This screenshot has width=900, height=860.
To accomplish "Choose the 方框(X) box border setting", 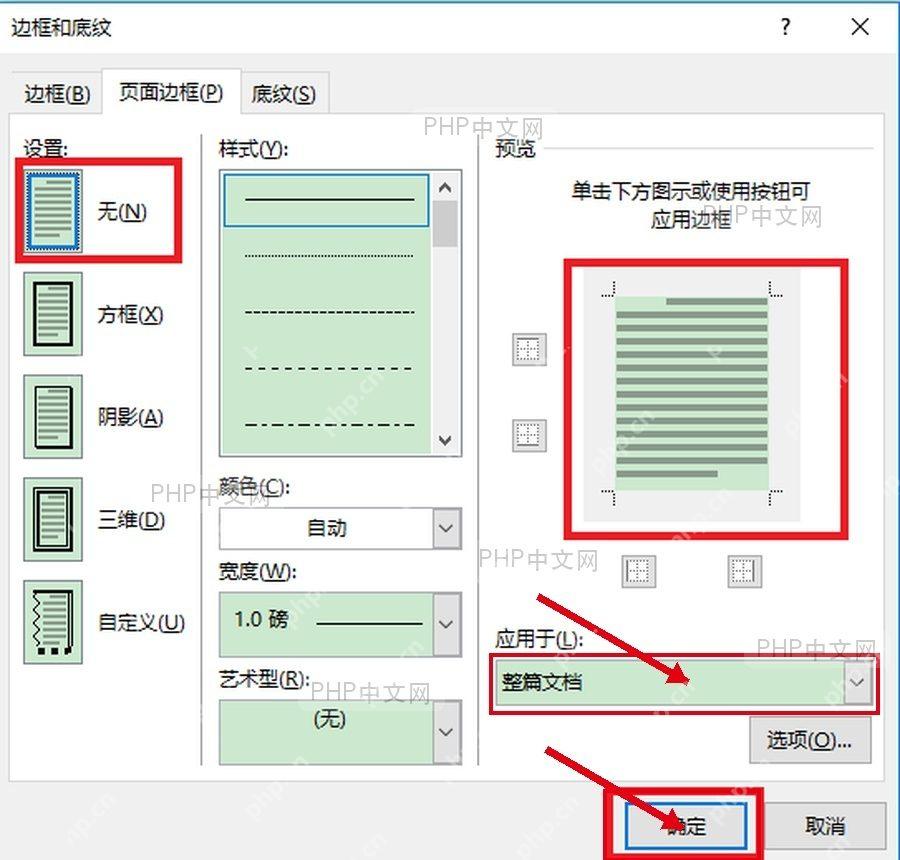I will [x=53, y=314].
